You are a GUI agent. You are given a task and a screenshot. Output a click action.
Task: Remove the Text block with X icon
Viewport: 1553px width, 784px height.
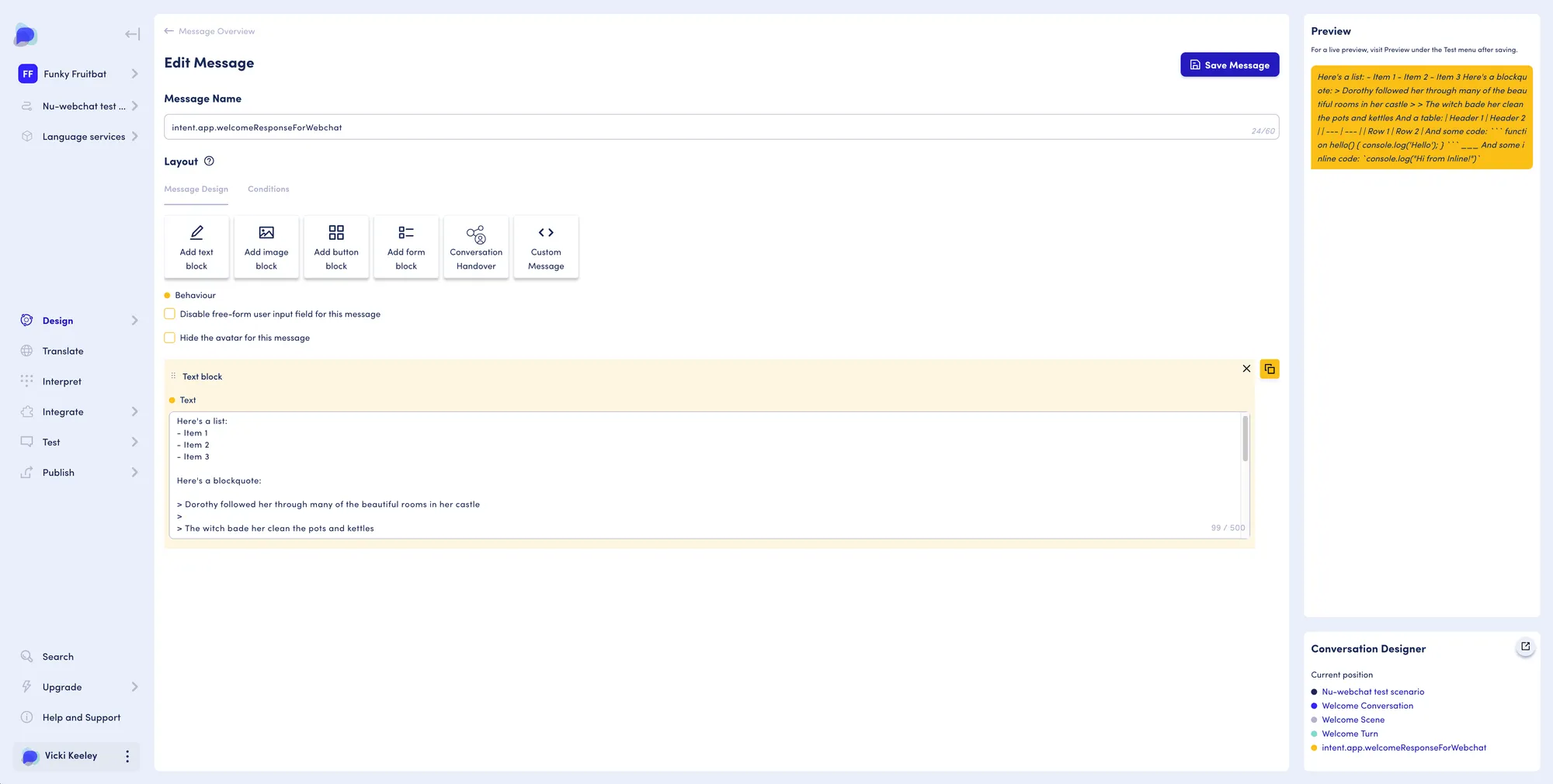[x=1246, y=369]
